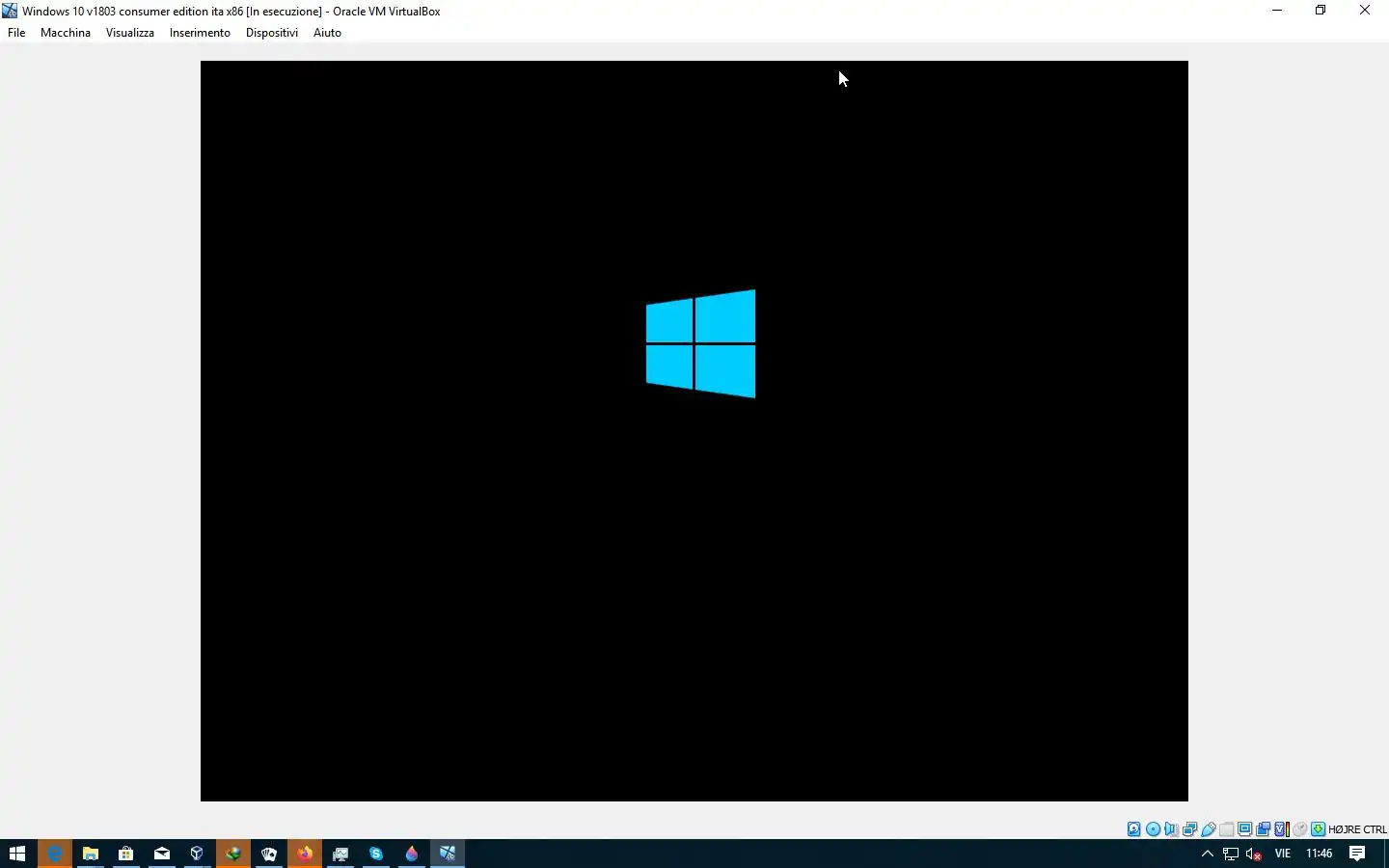Screen dimensions: 1389x868
Task: Open the Dispositivi menu
Action: (272, 33)
